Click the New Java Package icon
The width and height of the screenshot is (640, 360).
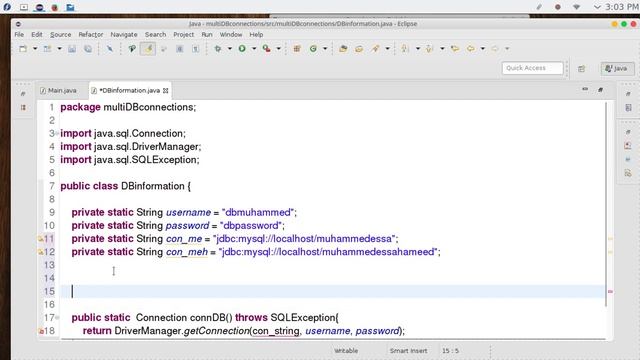tap(297, 49)
